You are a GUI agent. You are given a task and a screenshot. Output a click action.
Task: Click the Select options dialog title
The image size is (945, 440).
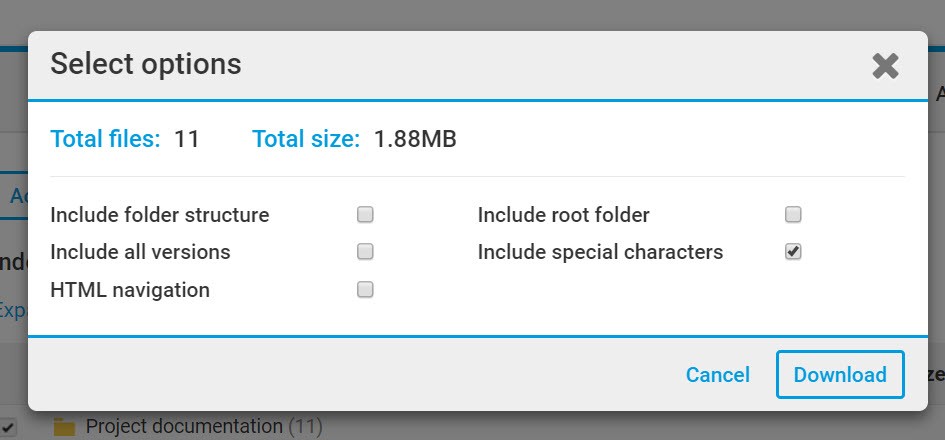tap(146, 64)
